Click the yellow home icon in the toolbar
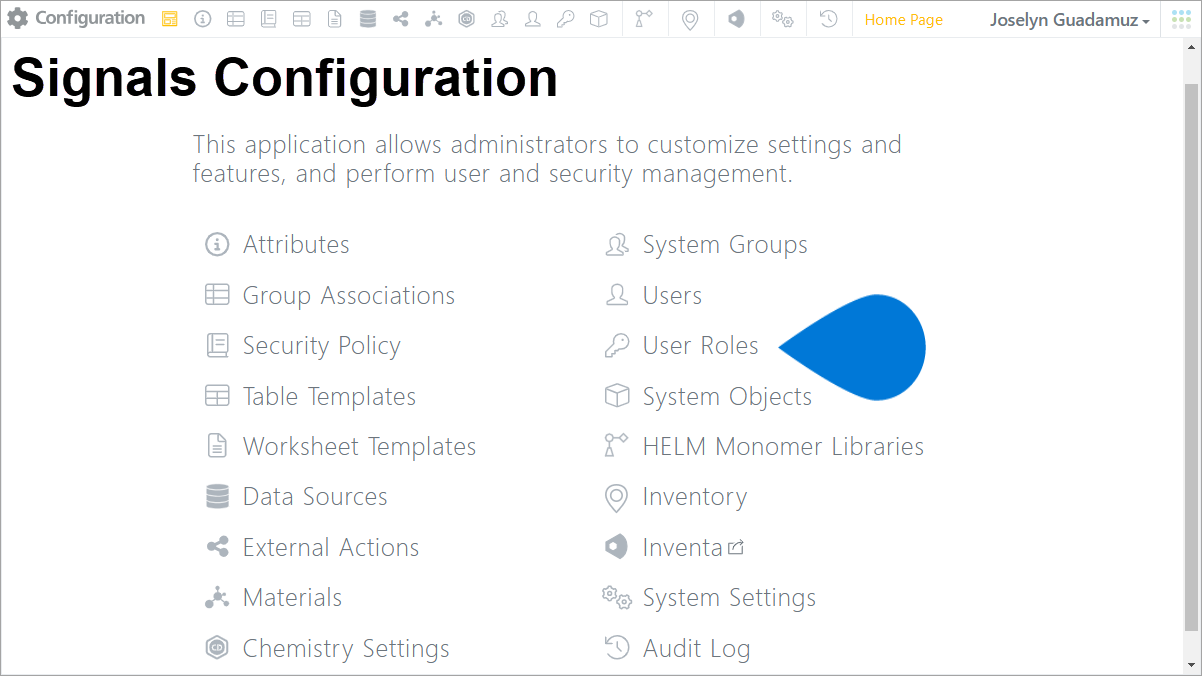 170,19
